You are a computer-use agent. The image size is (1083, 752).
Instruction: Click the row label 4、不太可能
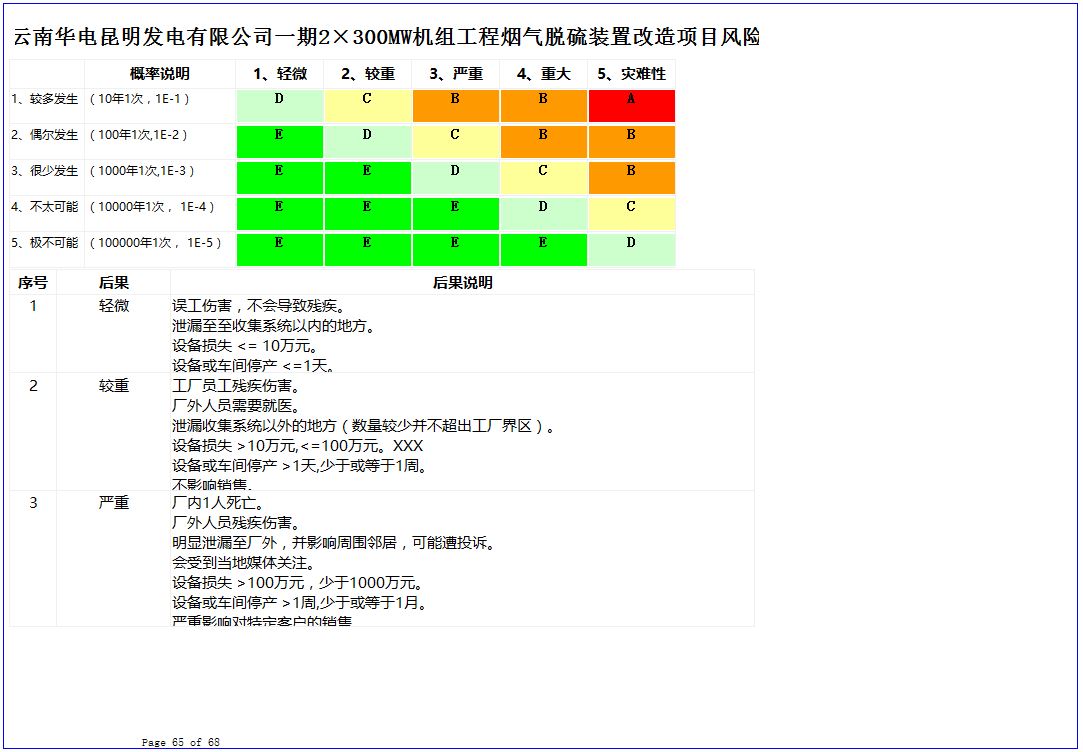[x=45, y=206]
